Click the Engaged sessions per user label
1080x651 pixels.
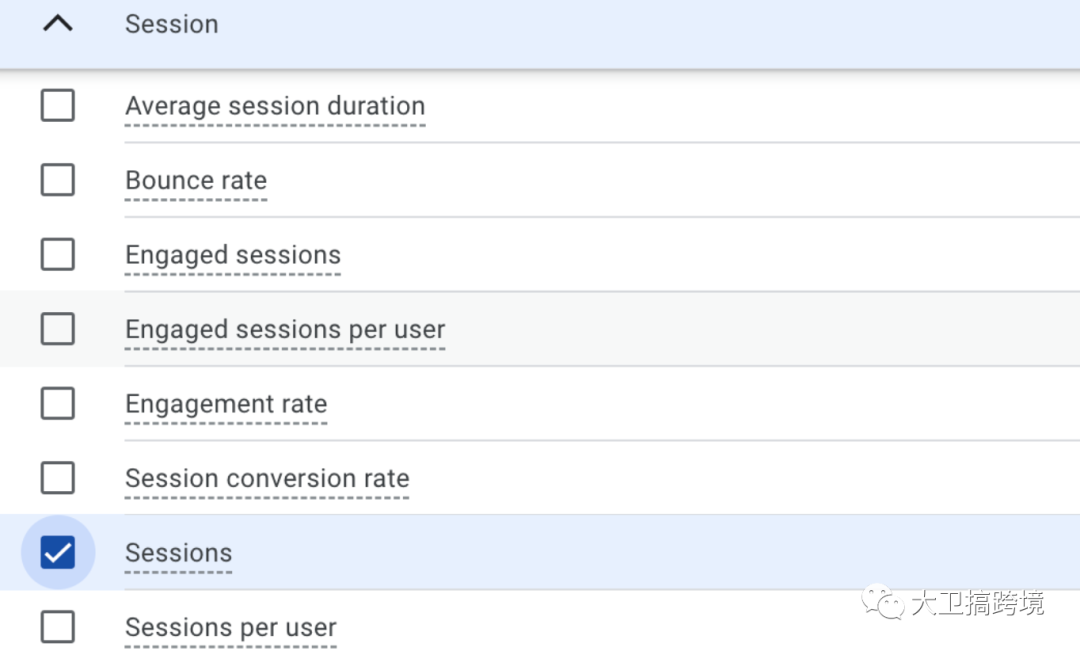[285, 330]
